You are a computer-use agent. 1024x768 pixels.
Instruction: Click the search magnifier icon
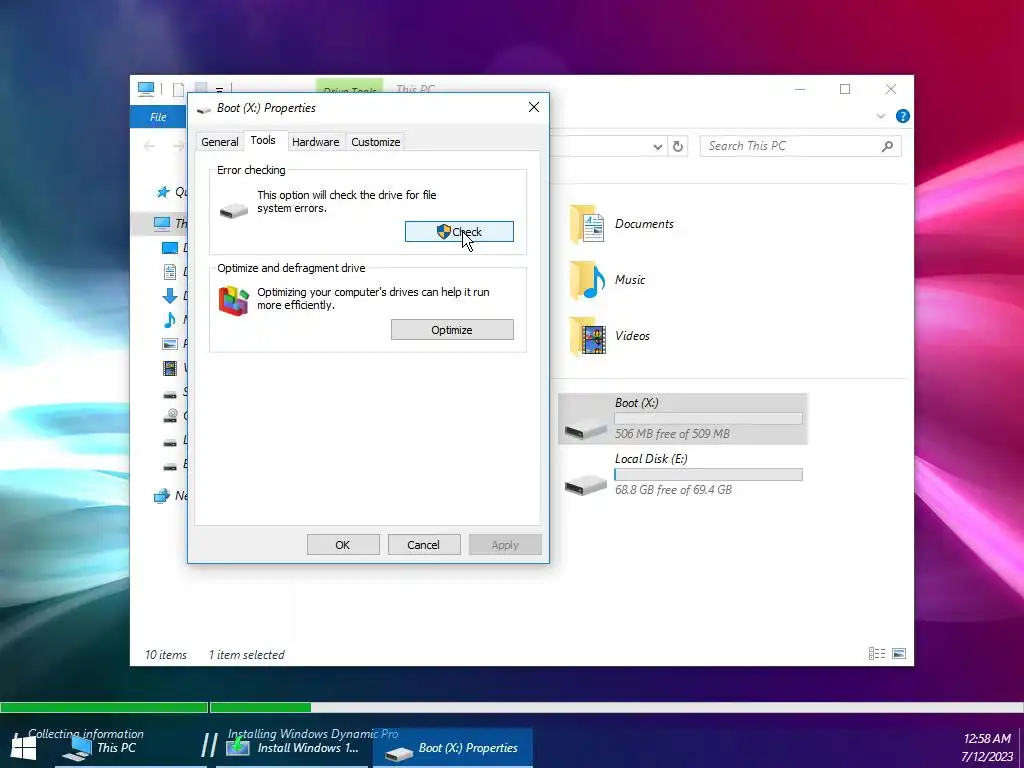click(x=888, y=146)
